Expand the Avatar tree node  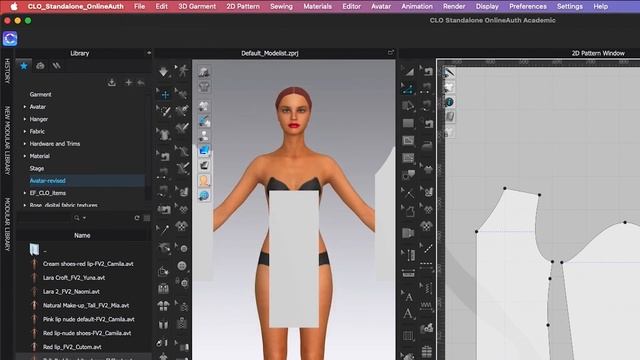(25, 107)
